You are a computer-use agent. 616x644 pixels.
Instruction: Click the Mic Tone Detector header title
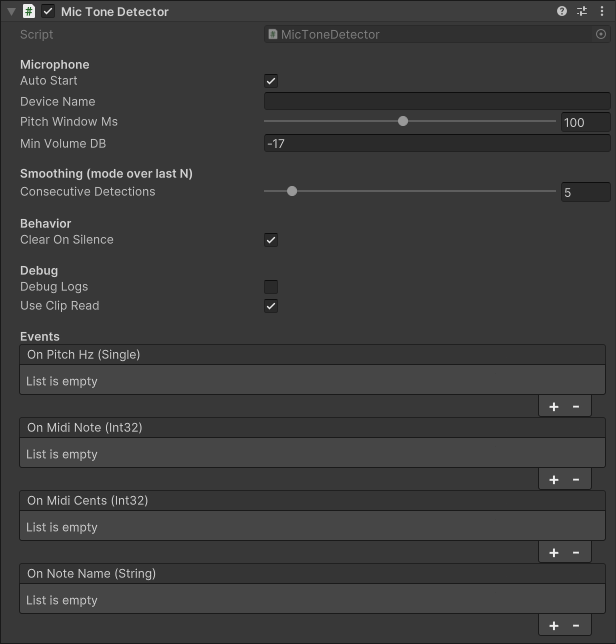pyautogui.click(x=115, y=12)
